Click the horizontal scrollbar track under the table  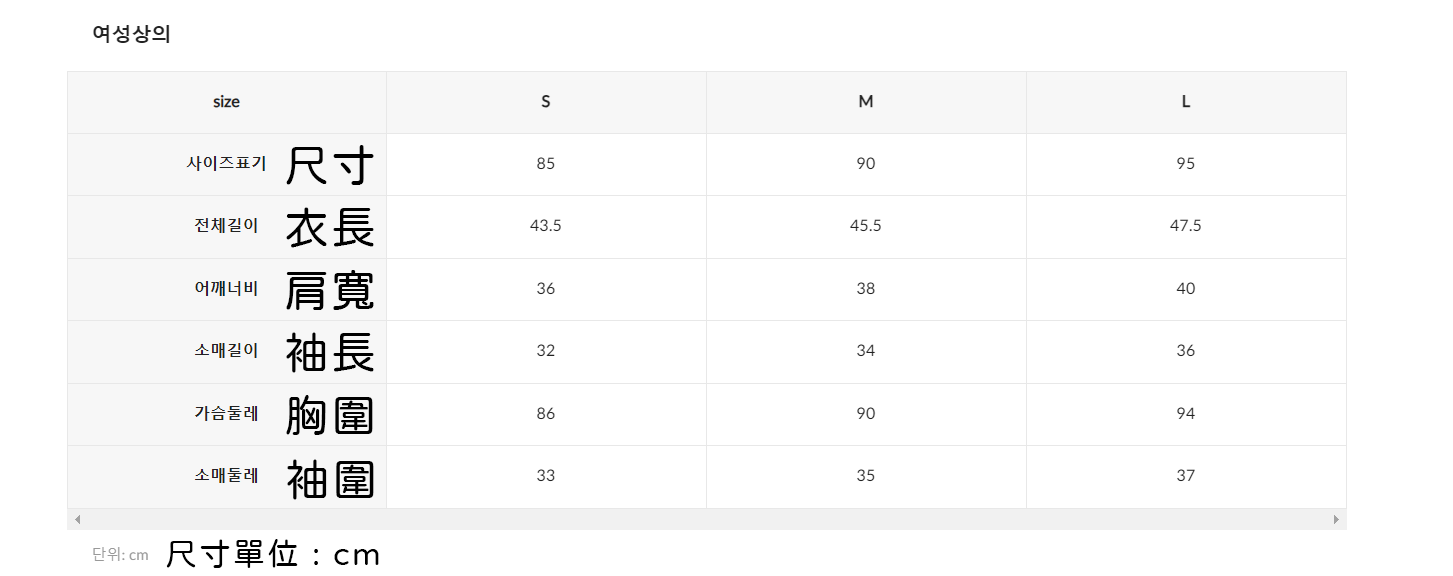[706, 519]
